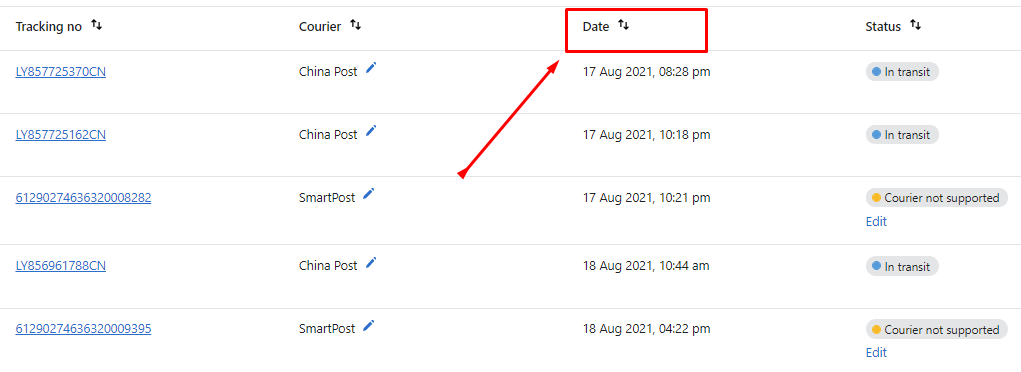Edit courier for LY857725370CN using pencil icon
Viewport: 1021px width, 372px height.
click(371, 68)
